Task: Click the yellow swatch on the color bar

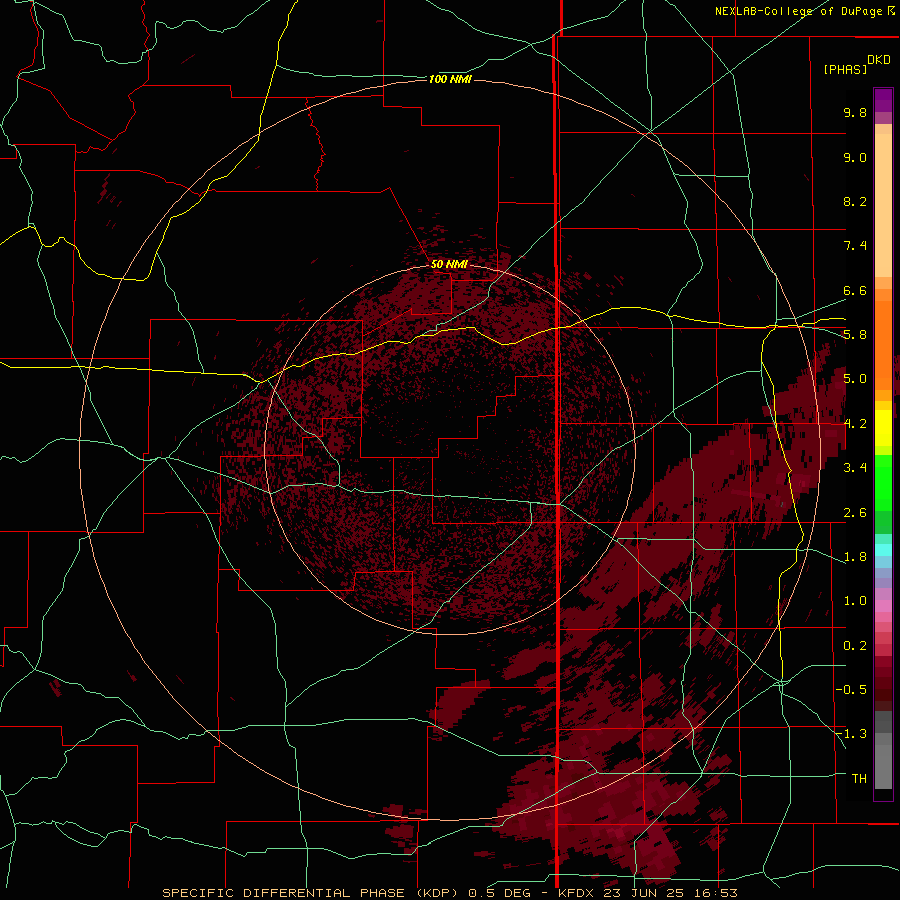Action: pyautogui.click(x=883, y=428)
